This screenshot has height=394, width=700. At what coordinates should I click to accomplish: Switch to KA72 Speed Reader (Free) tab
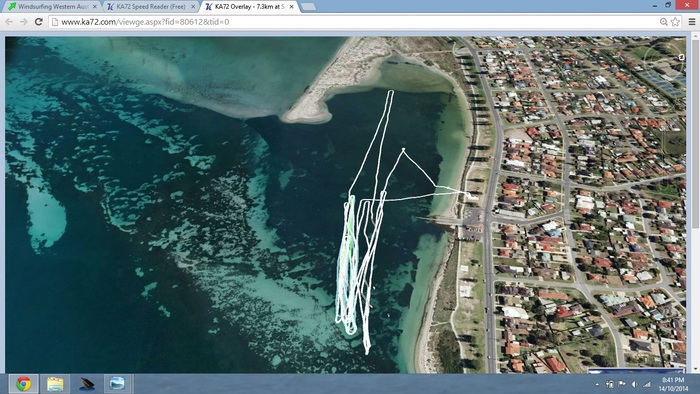(151, 7)
